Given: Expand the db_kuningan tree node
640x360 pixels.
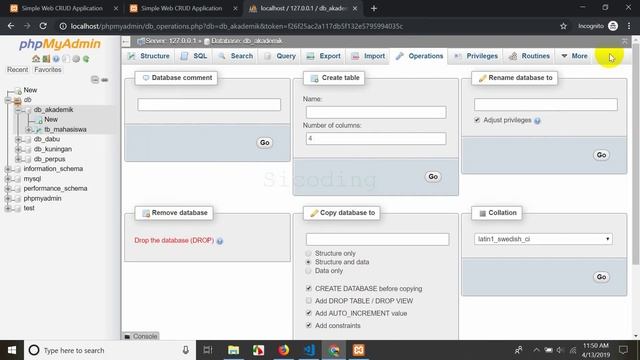Looking at the screenshot, I should click(x=18, y=149).
